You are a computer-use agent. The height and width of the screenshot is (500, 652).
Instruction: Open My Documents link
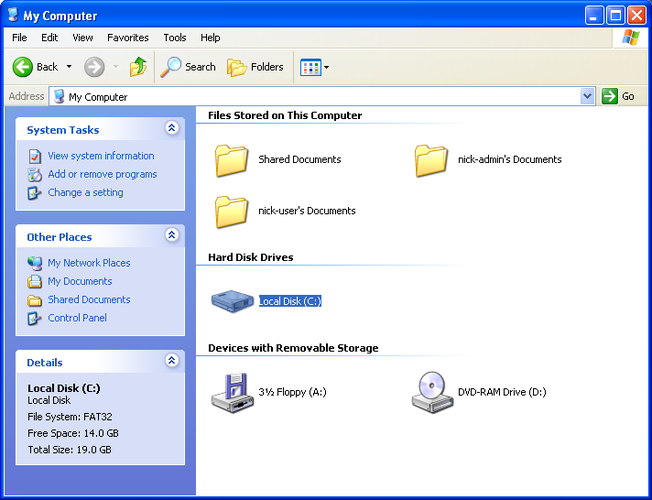(x=80, y=281)
